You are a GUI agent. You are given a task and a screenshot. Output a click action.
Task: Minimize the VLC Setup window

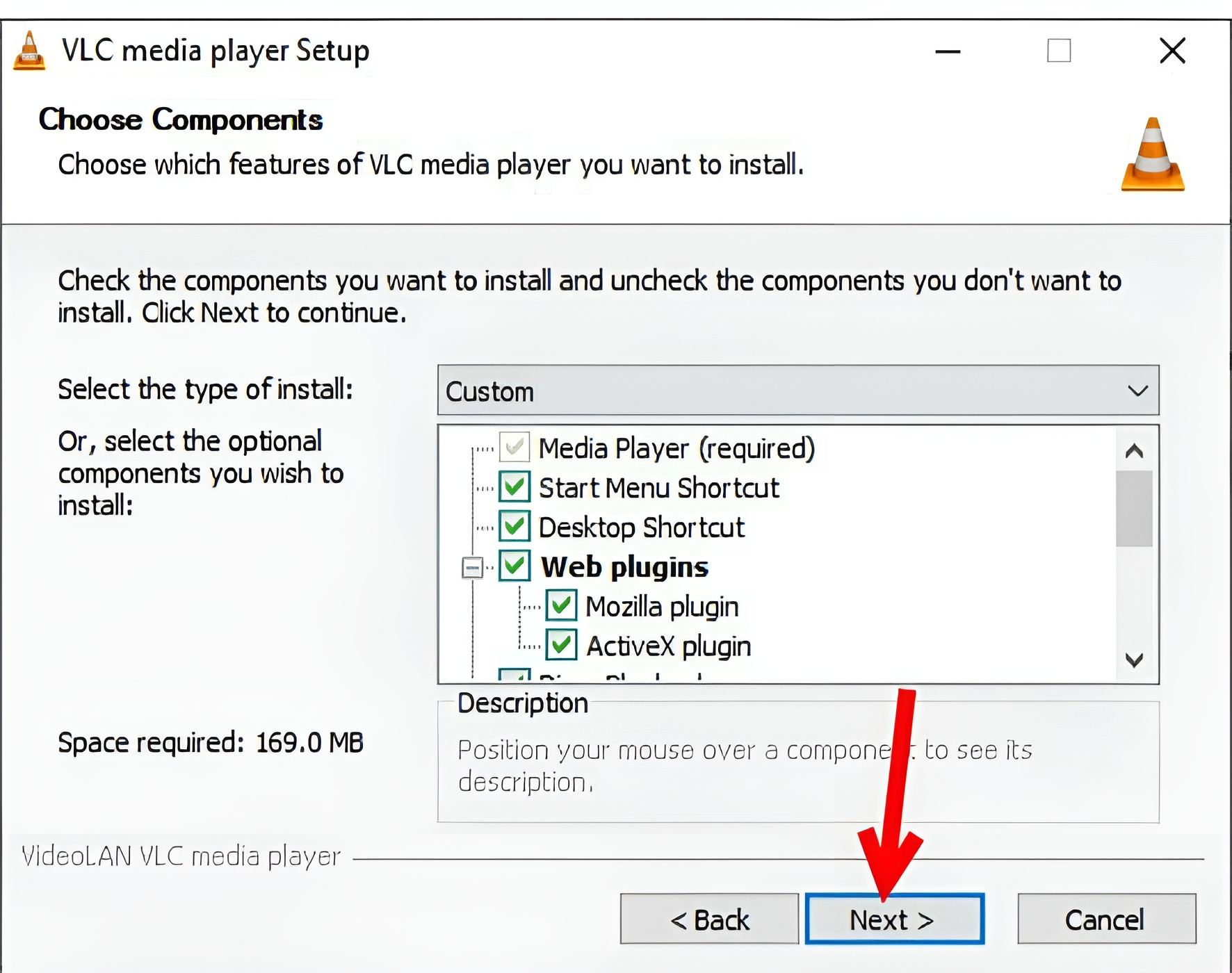948,51
